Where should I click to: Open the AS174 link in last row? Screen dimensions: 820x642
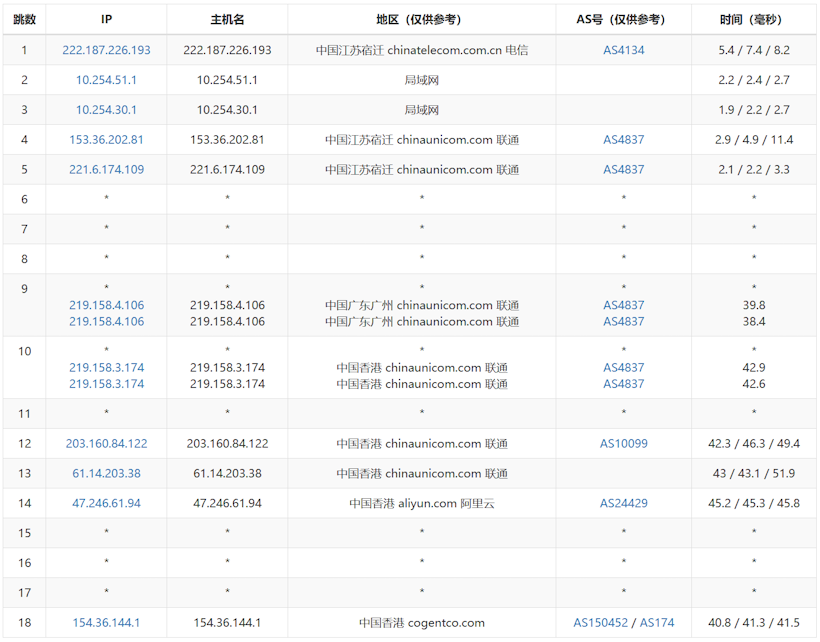657,623
